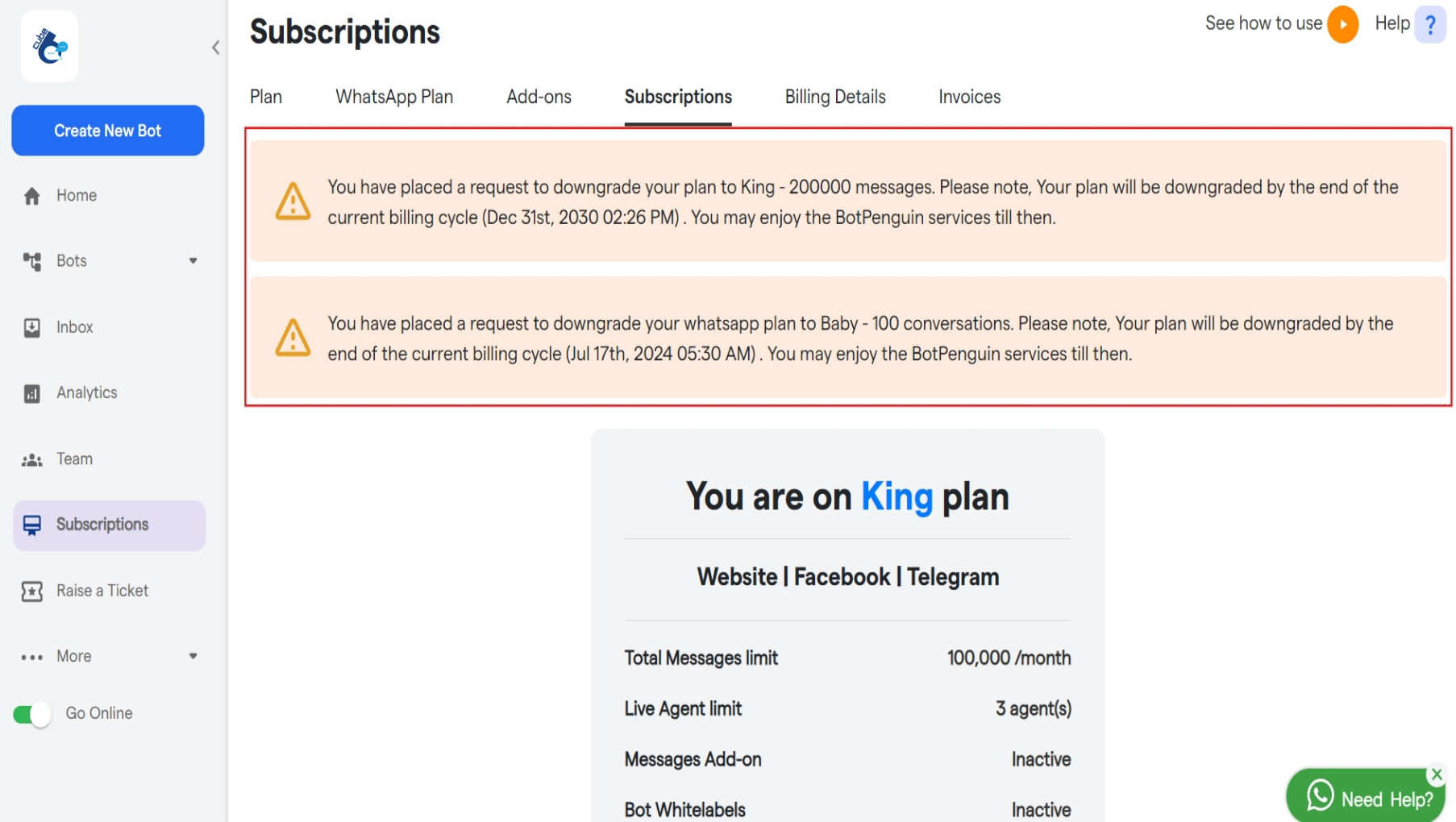Collapse the sidebar with the chevron

pyautogui.click(x=215, y=48)
